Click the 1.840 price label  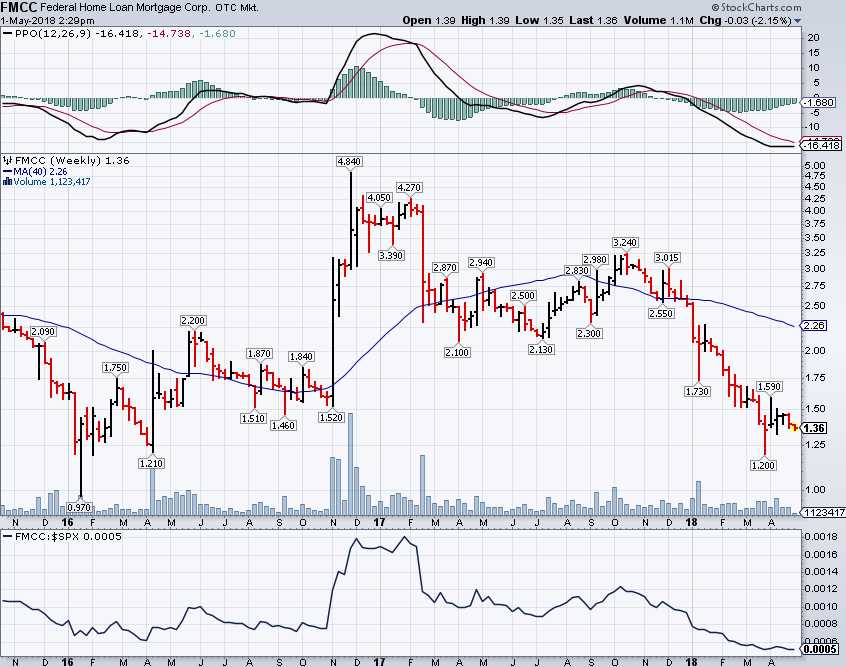click(x=302, y=357)
